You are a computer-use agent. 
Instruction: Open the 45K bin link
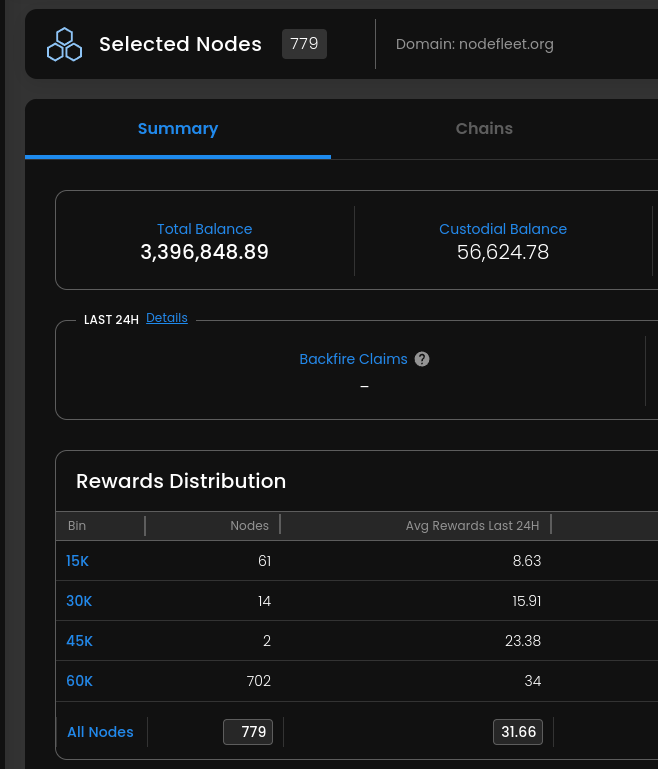tap(79, 641)
